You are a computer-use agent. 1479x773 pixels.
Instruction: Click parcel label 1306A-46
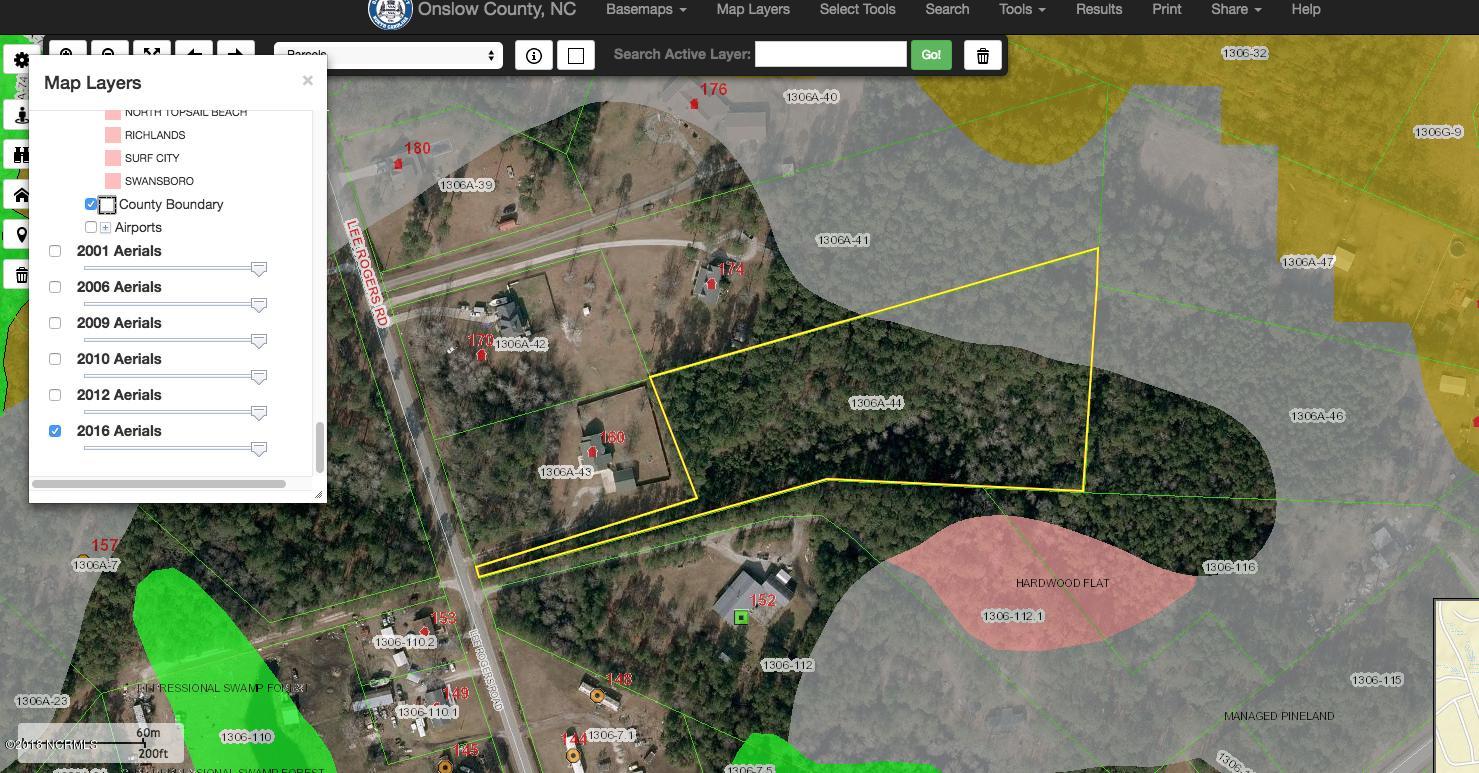[1317, 416]
